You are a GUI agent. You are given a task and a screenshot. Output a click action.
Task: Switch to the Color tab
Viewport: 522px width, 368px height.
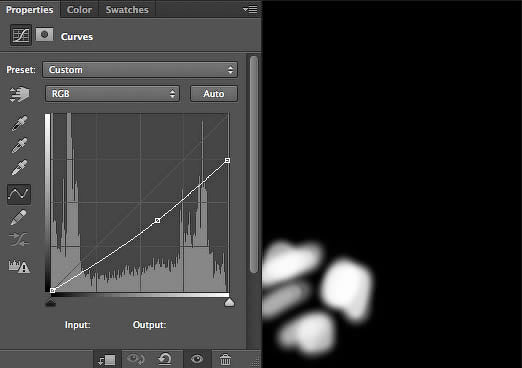click(79, 10)
